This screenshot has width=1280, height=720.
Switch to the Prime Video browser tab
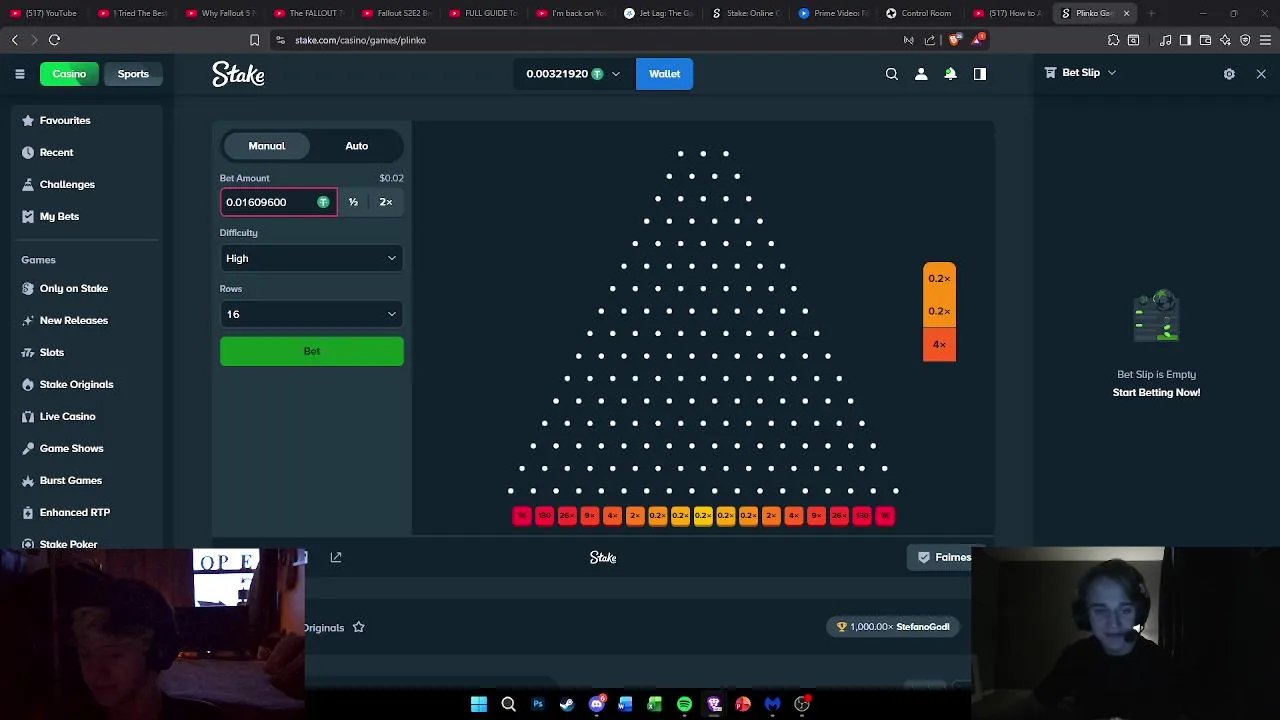(836, 13)
